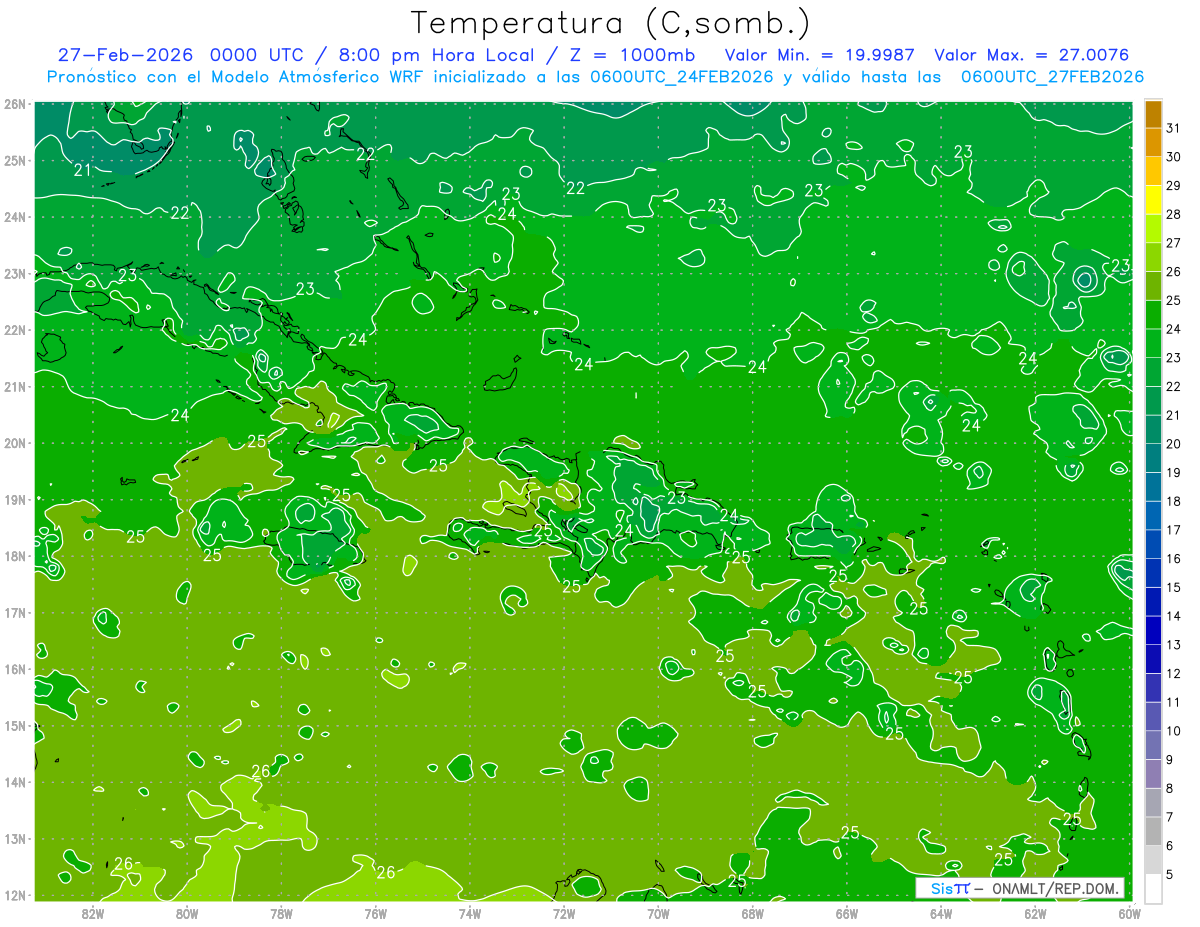Pick legend swatch between 22 and 23
This screenshot has height=927, width=1200.
pyautogui.click(x=1153, y=372)
